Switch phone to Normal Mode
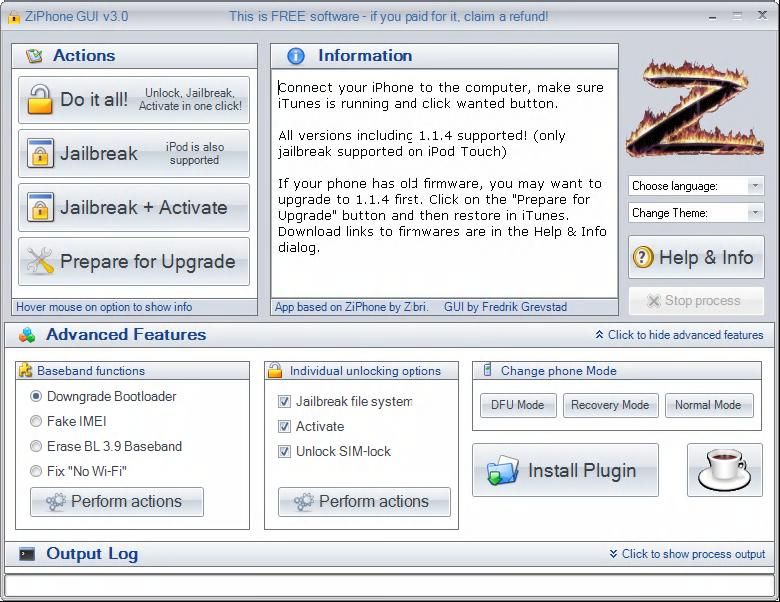This screenshot has height=602, width=780. (709, 405)
